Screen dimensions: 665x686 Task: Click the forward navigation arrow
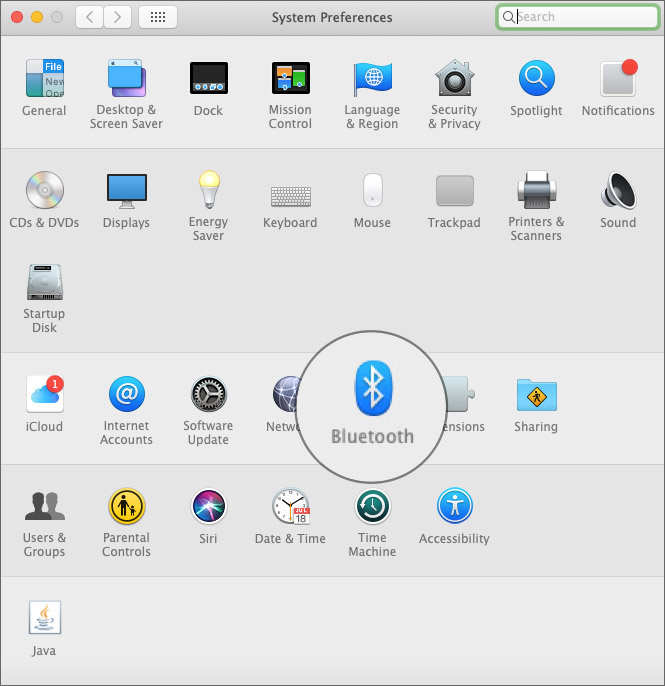[117, 17]
